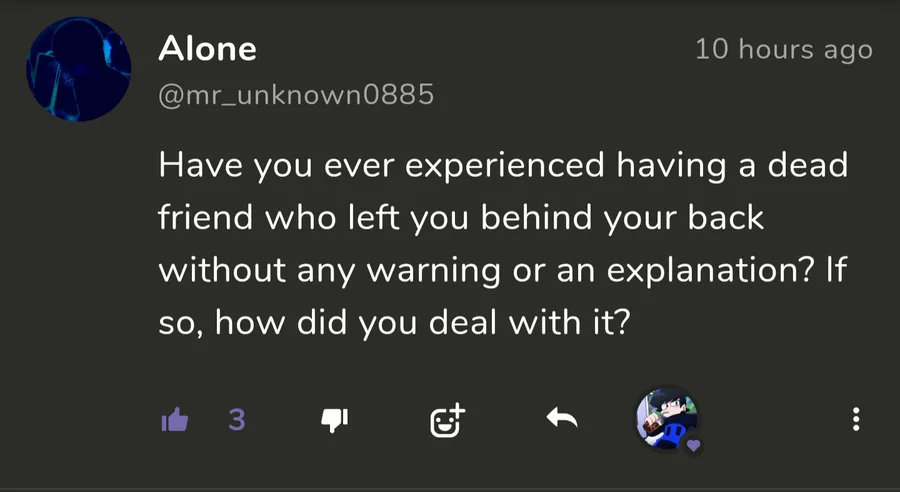
Task: Click the creator avatar beside the reply arrow
Action: click(665, 418)
